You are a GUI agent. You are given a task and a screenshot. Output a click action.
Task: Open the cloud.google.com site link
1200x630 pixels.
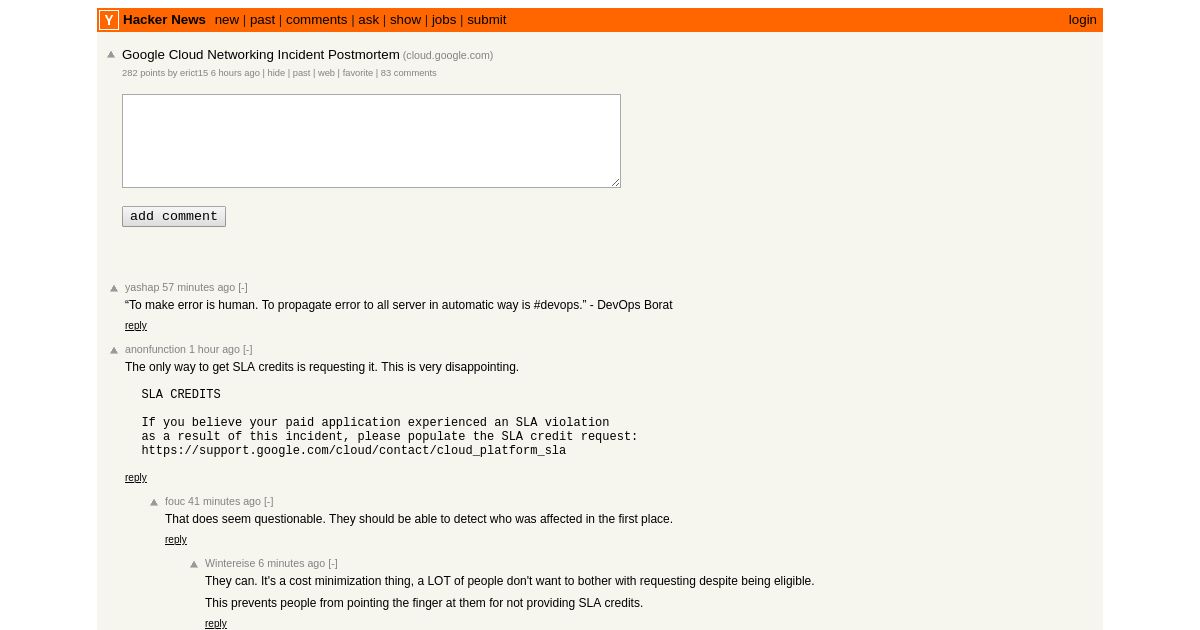click(x=448, y=56)
